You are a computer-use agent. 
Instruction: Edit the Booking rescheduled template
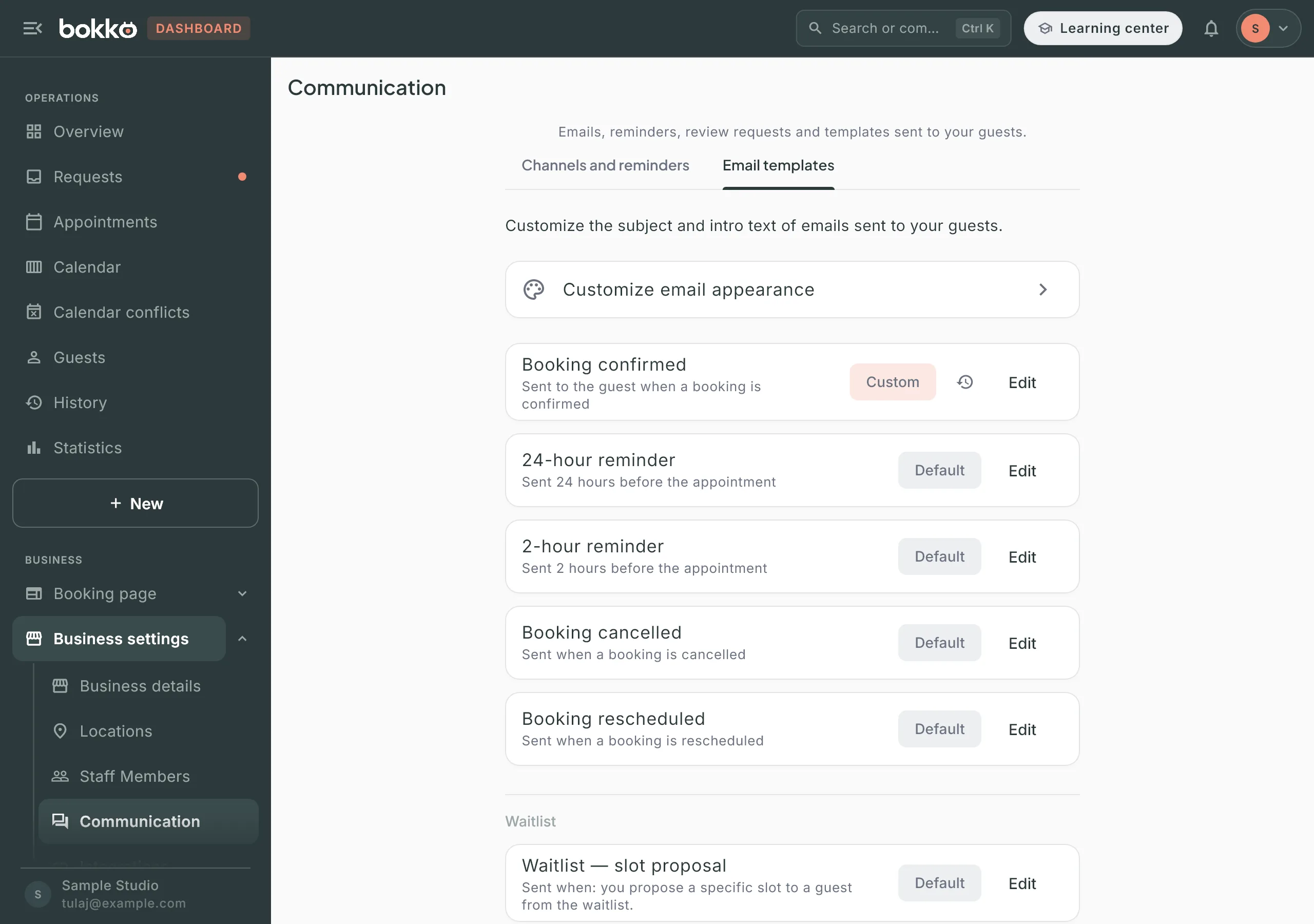[x=1021, y=729]
